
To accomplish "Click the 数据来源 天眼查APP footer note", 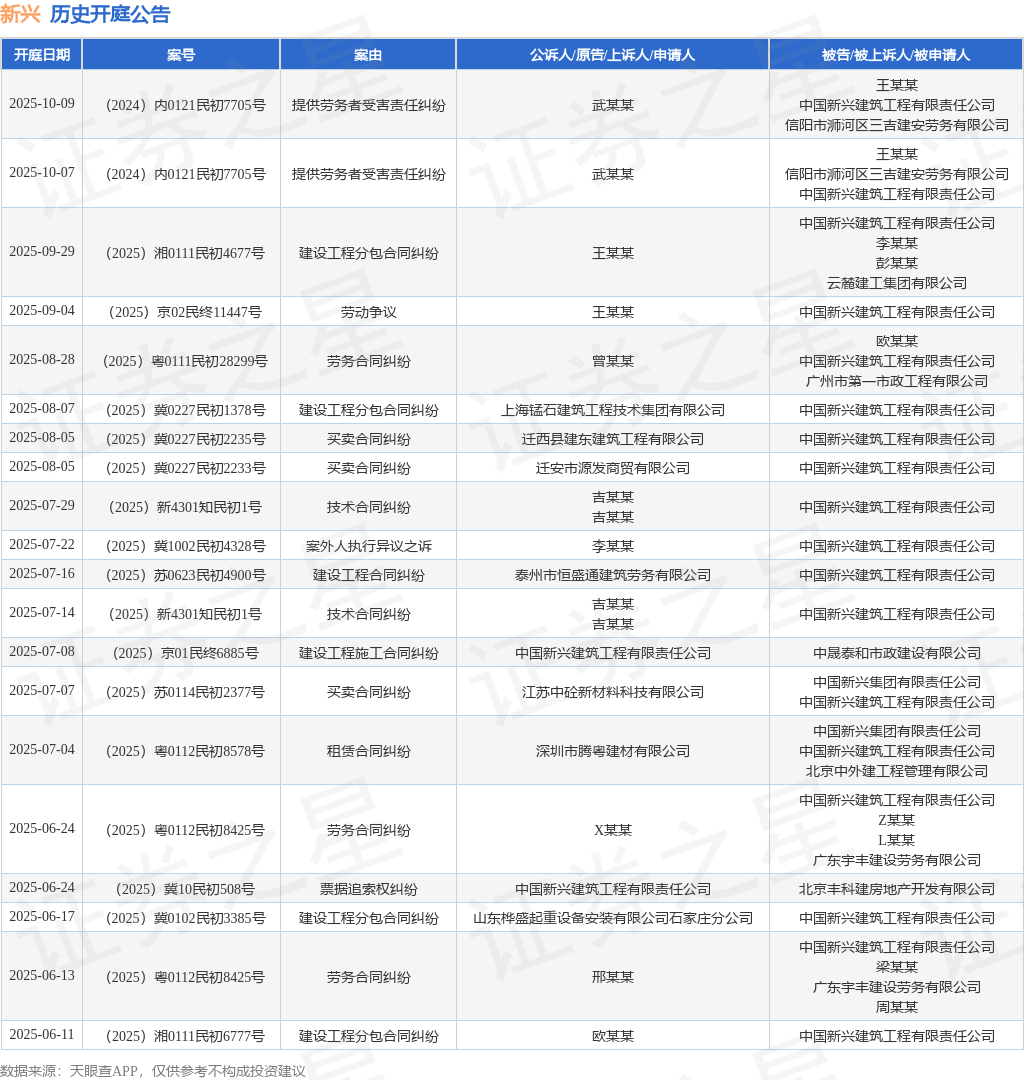I will coord(153,1071).
